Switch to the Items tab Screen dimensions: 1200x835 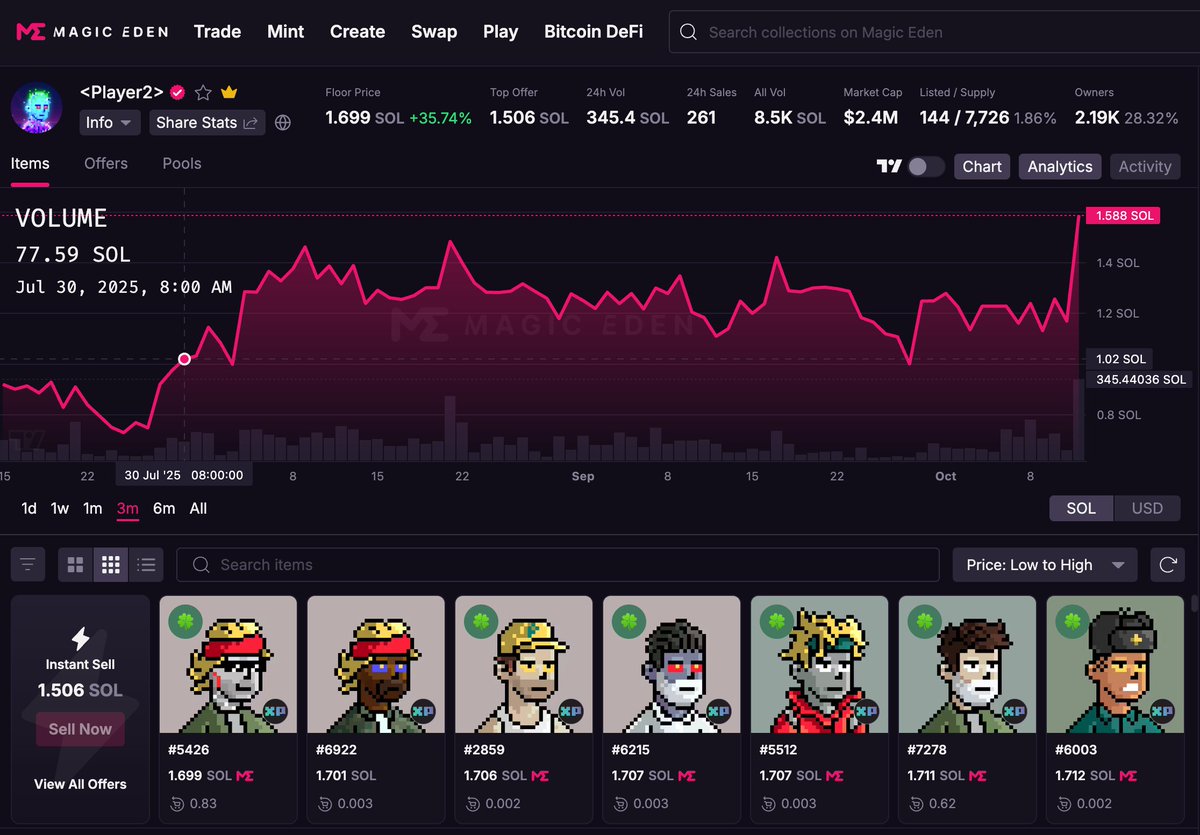pos(30,164)
